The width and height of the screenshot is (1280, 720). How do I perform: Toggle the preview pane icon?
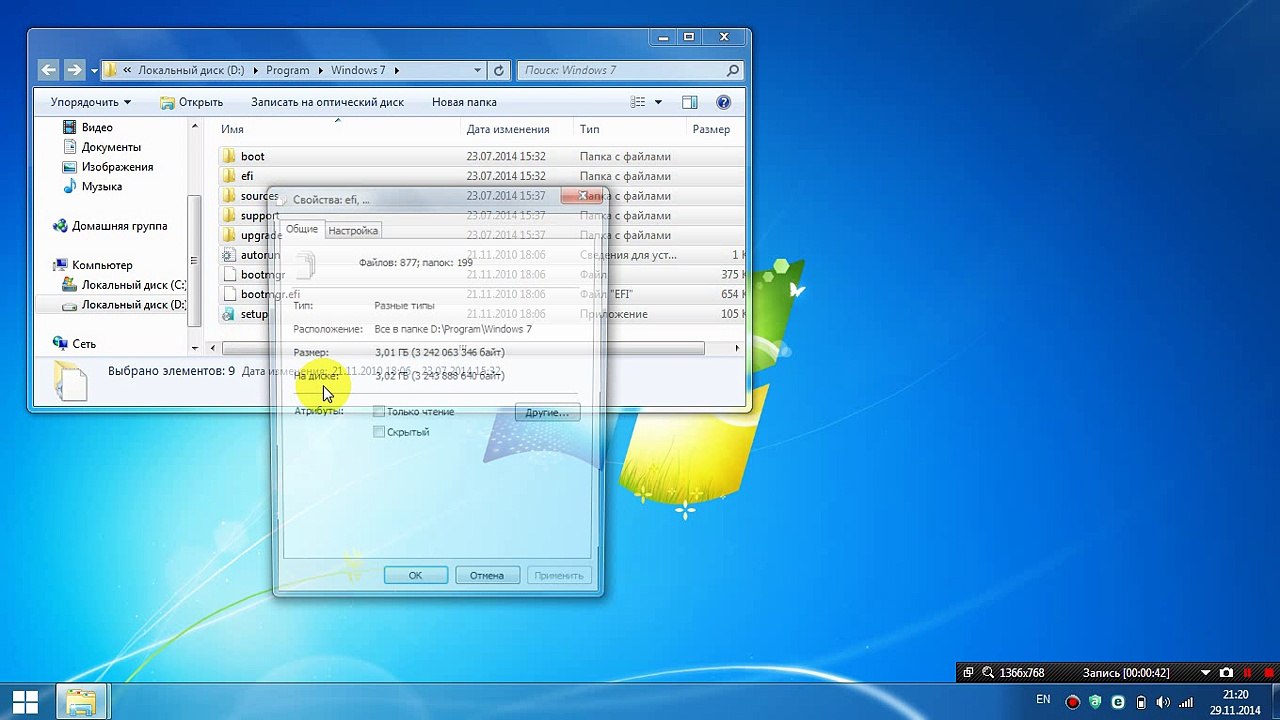pos(689,102)
